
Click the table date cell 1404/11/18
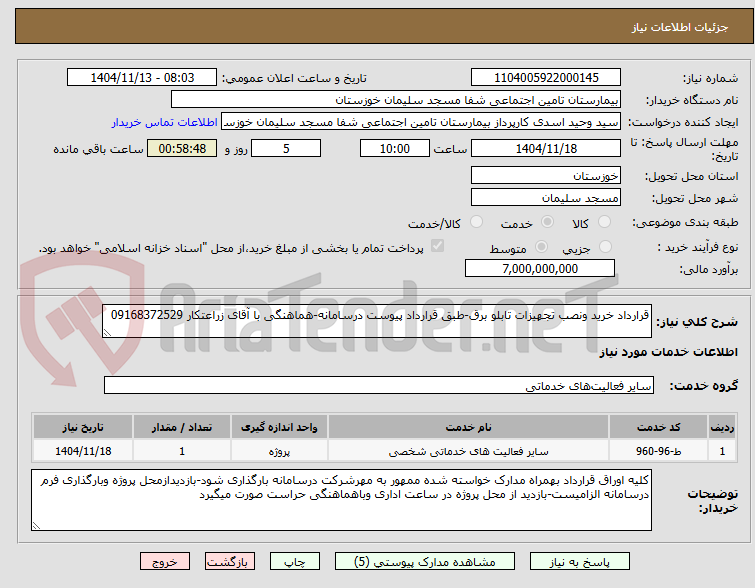point(83,451)
